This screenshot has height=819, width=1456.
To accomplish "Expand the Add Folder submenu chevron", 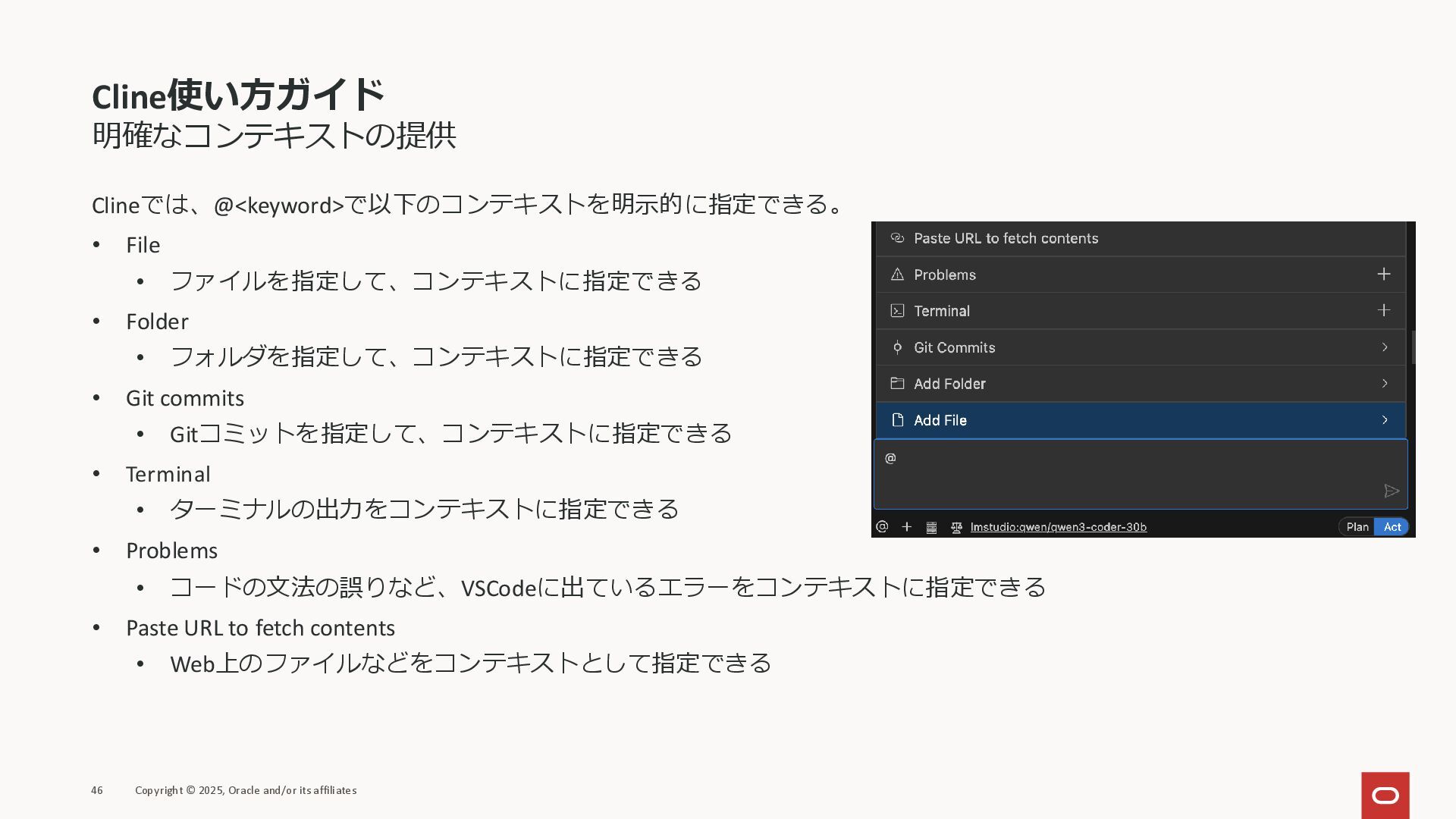I will tap(1384, 384).
